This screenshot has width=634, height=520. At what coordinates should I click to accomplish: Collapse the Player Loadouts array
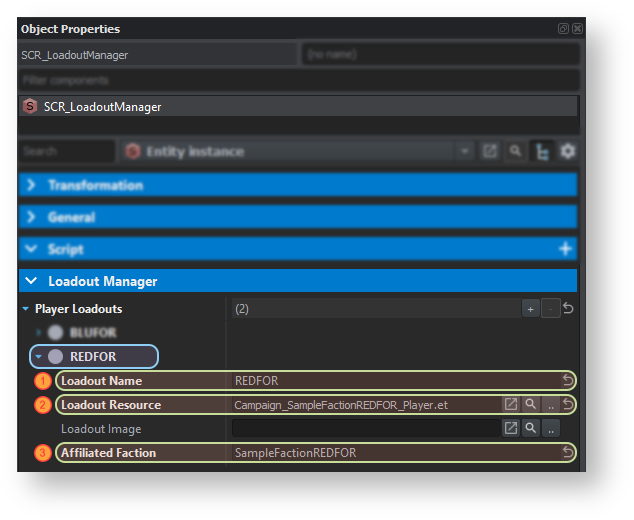25,309
